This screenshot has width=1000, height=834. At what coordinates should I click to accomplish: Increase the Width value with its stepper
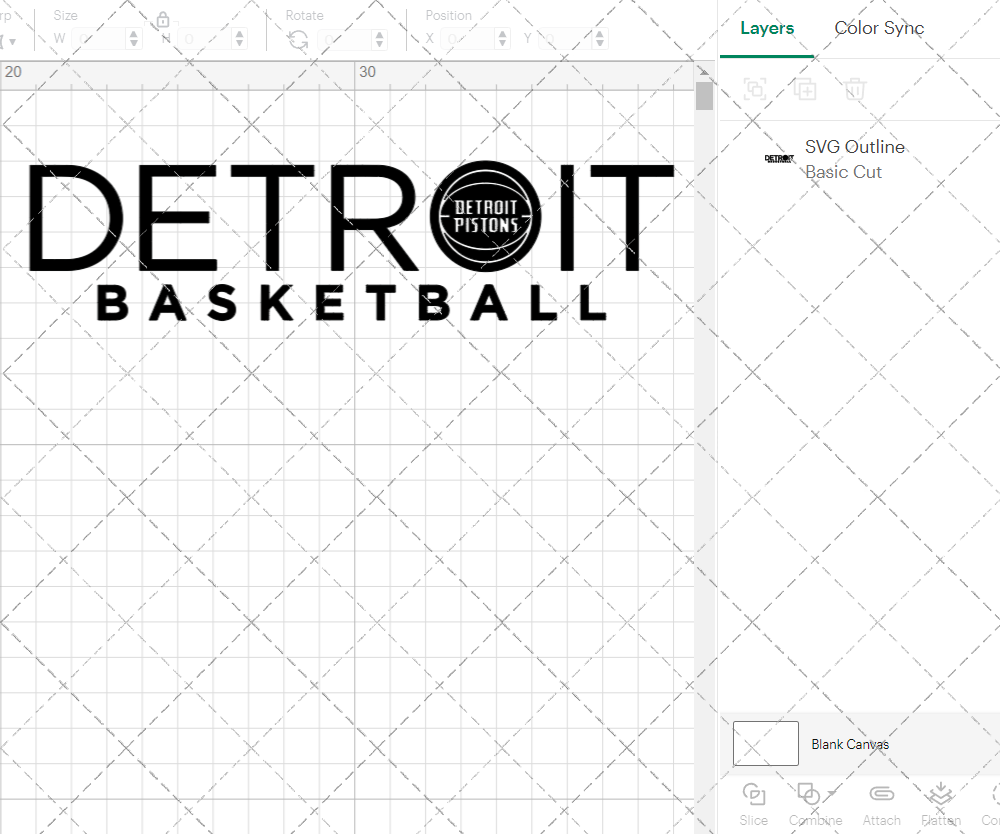(135, 33)
